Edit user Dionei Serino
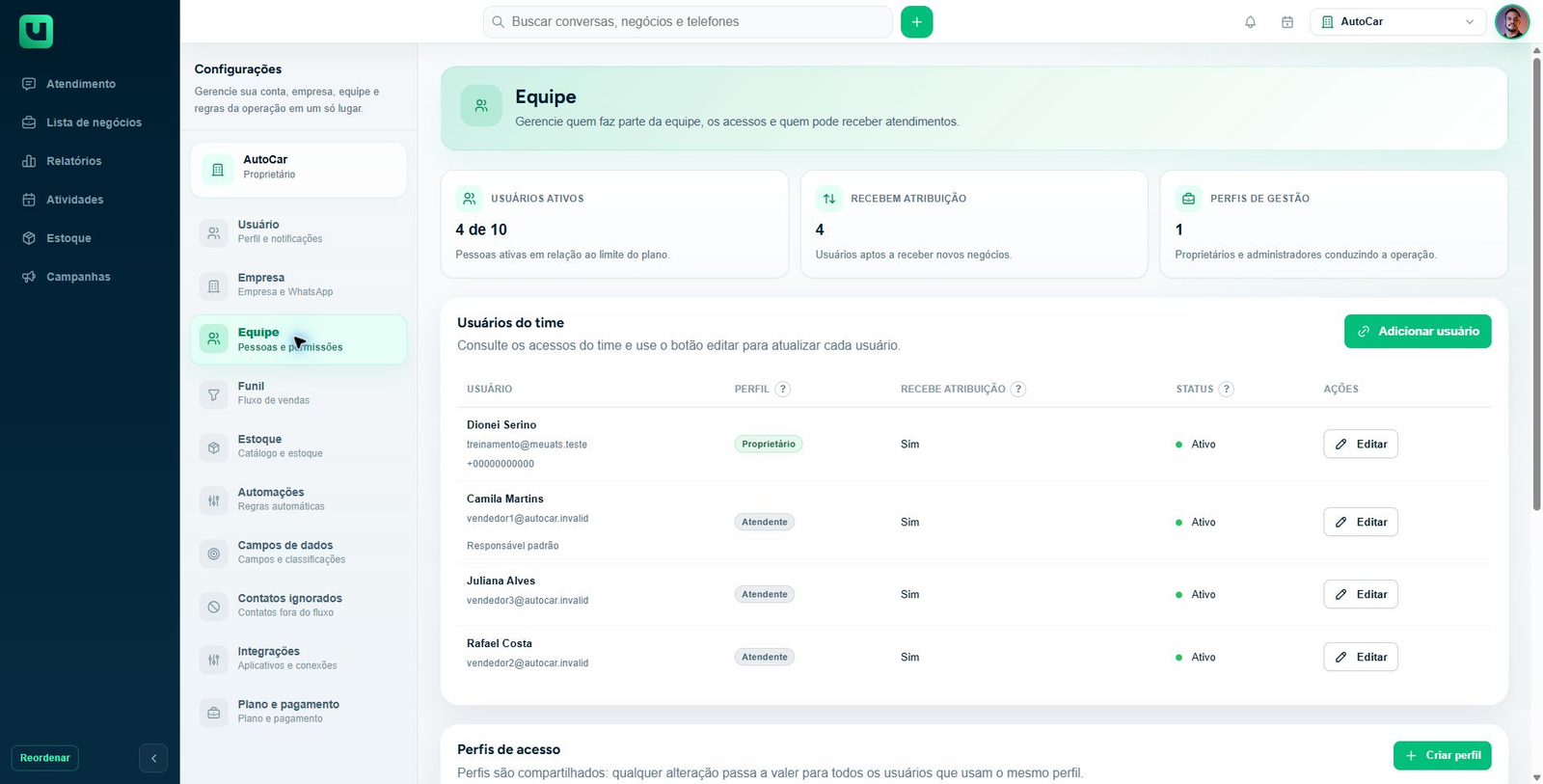Viewport: 1543px width, 784px height. [1361, 444]
